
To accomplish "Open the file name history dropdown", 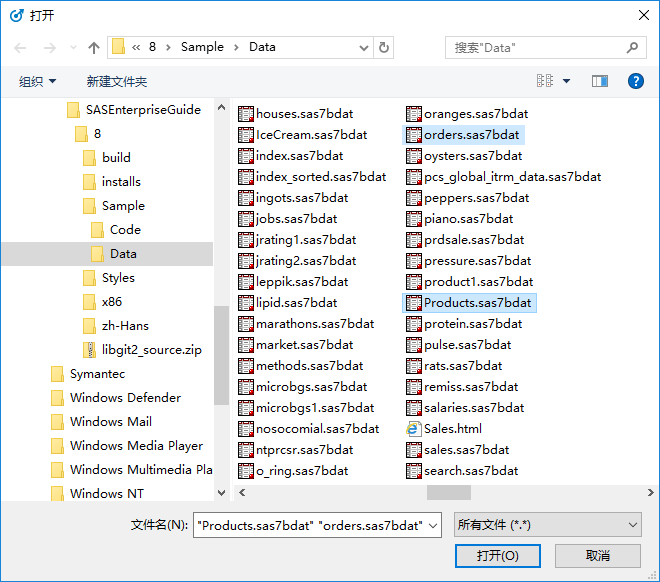I will (434, 525).
